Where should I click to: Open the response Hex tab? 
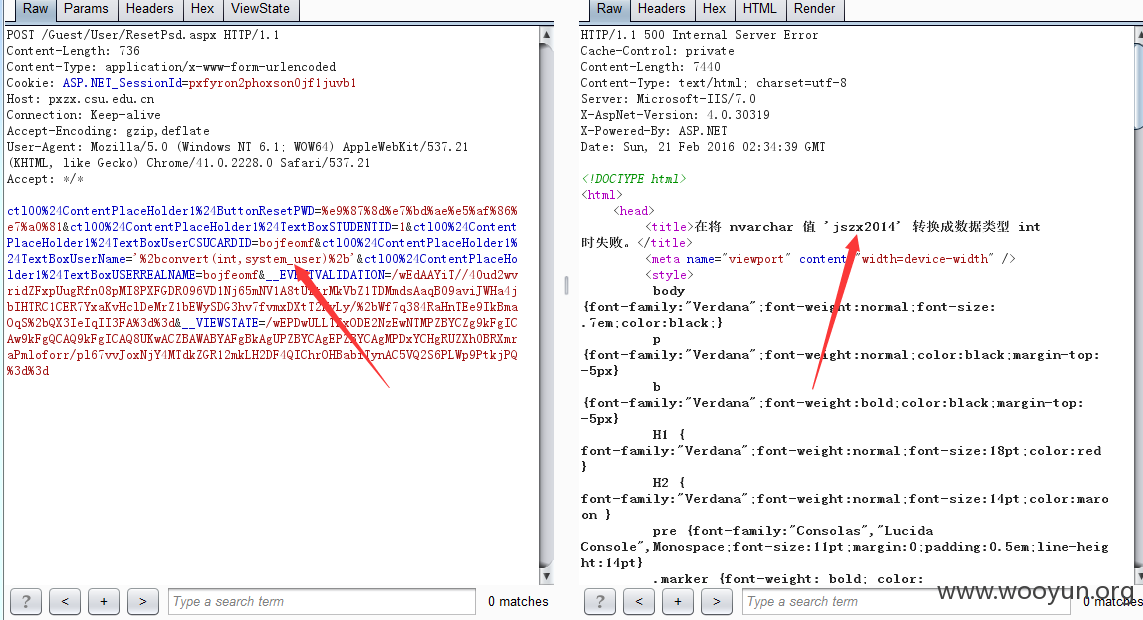714,9
